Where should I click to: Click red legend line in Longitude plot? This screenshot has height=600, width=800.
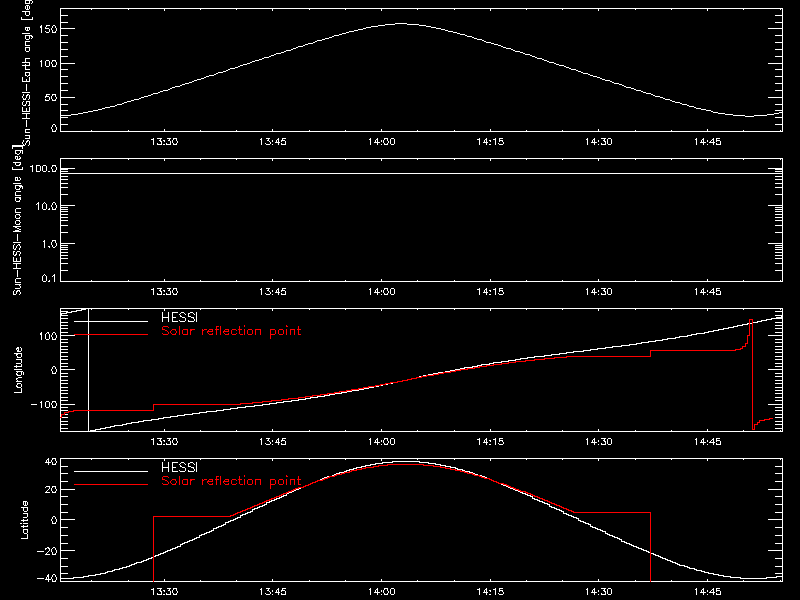pyautogui.click(x=111, y=335)
